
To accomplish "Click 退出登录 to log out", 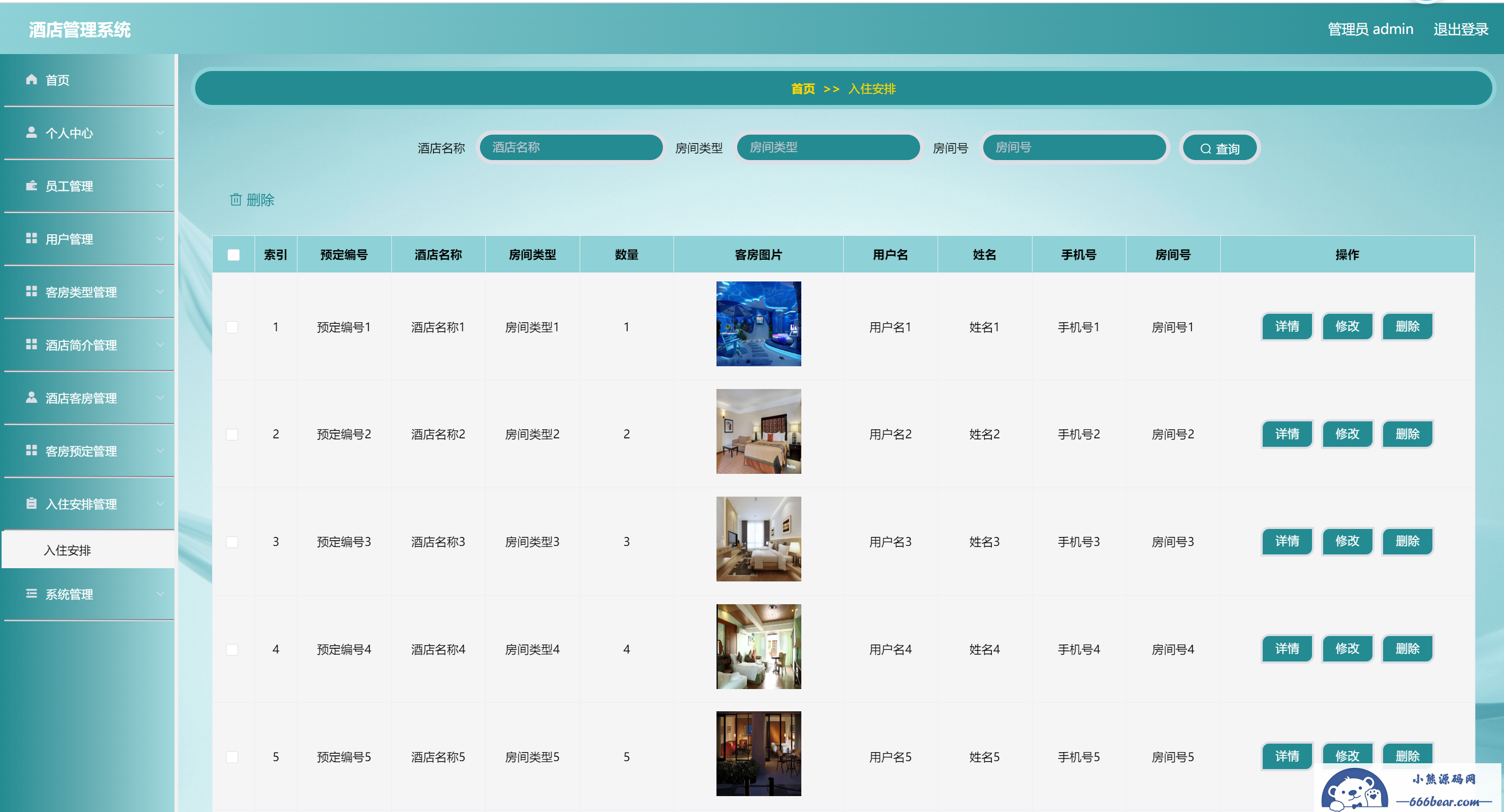I will [x=1460, y=29].
